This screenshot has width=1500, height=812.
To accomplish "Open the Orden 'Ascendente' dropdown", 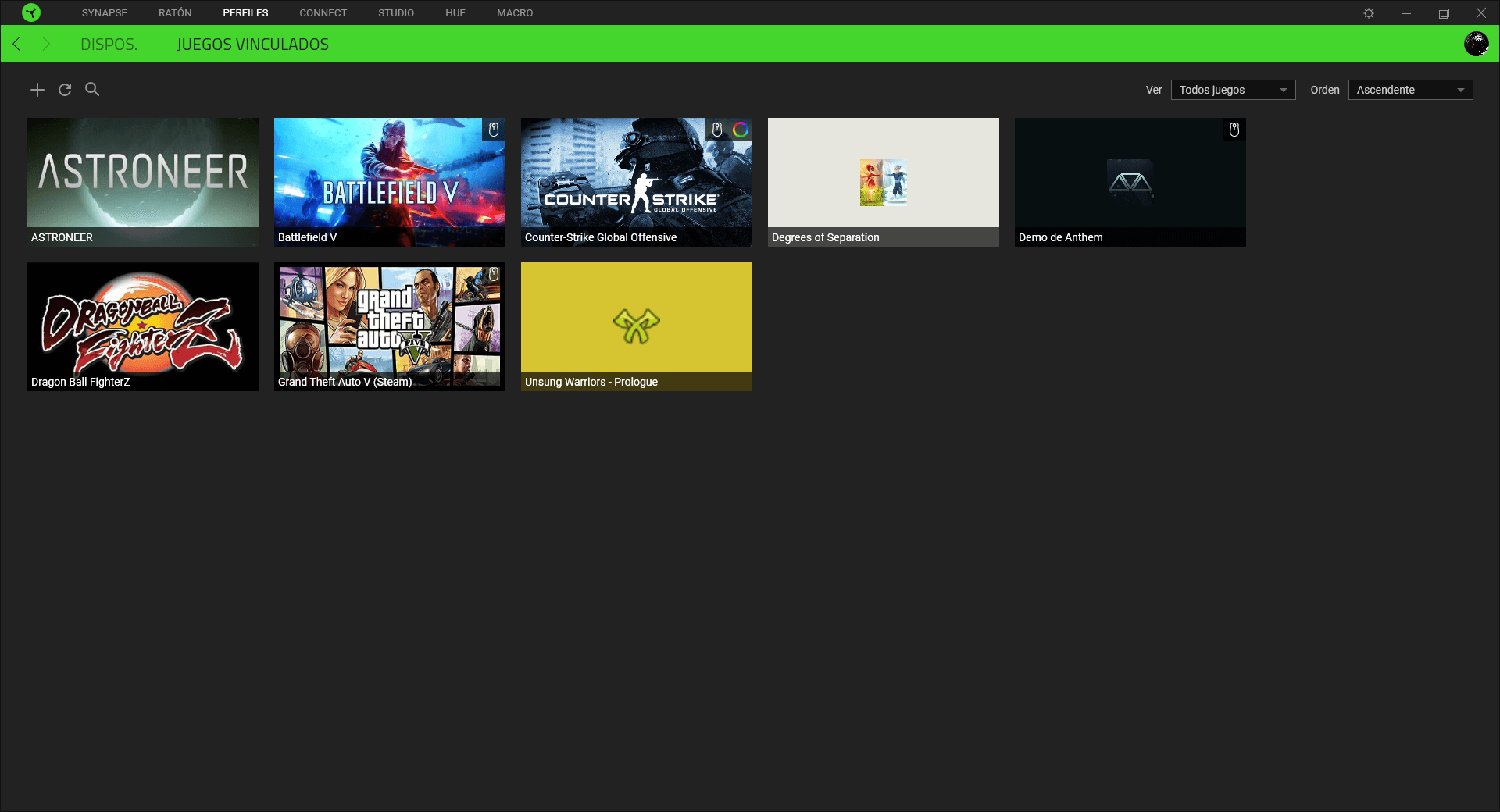I will (x=1410, y=90).
